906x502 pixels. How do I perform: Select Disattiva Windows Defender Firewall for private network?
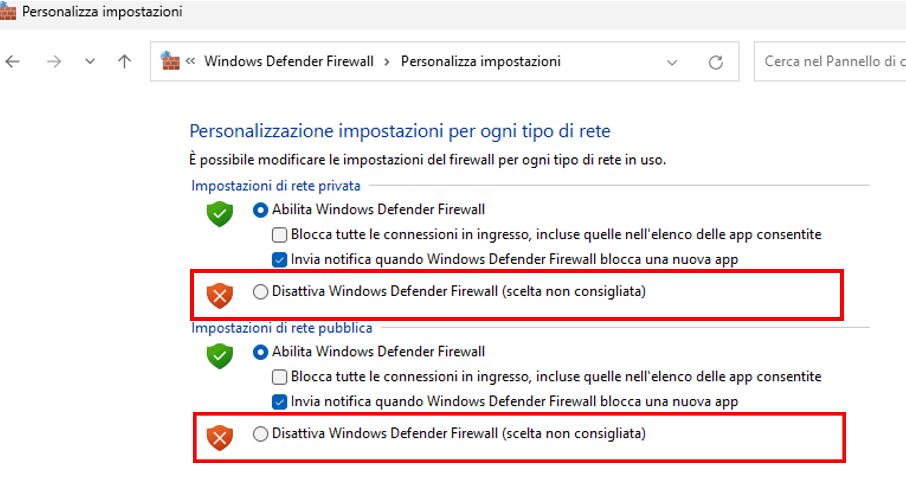tap(261, 292)
